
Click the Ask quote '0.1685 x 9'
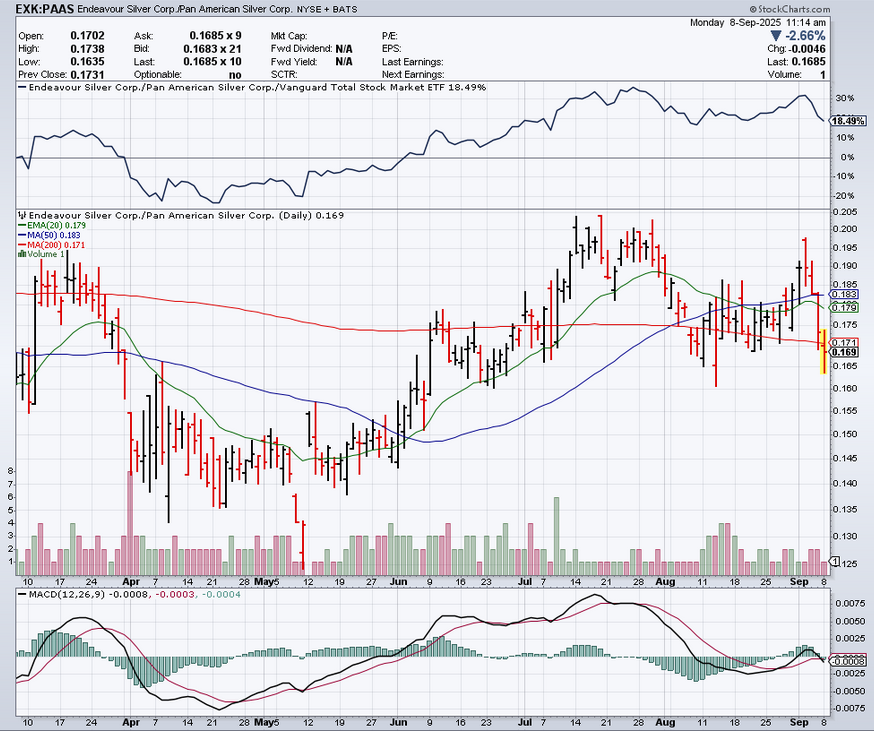215,36
